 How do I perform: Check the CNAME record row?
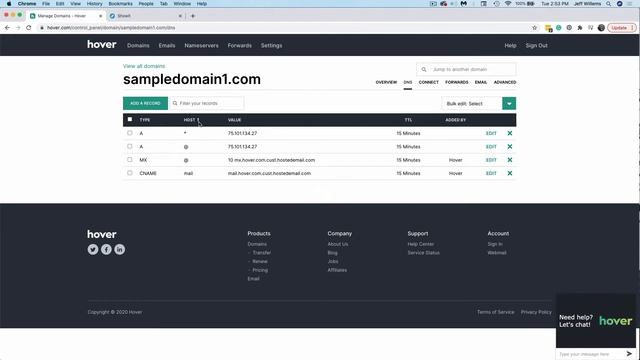(x=130, y=173)
